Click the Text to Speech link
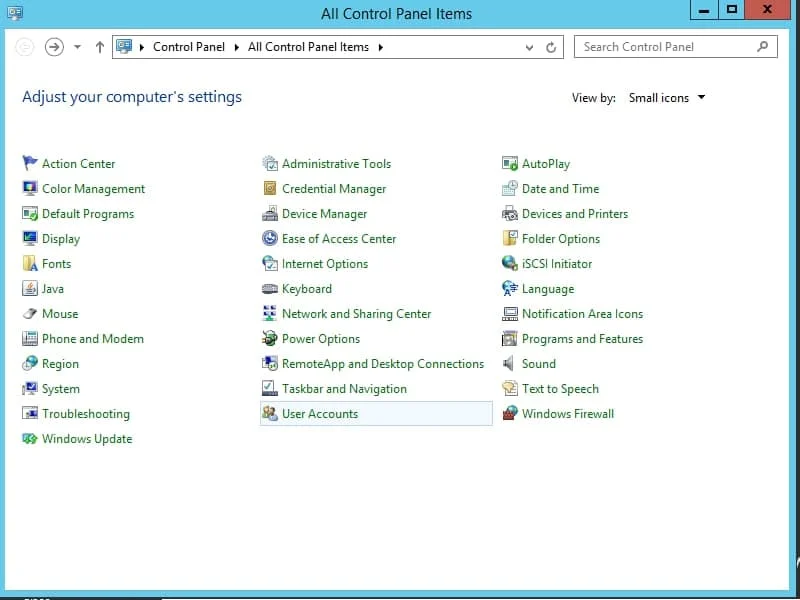 coord(560,389)
